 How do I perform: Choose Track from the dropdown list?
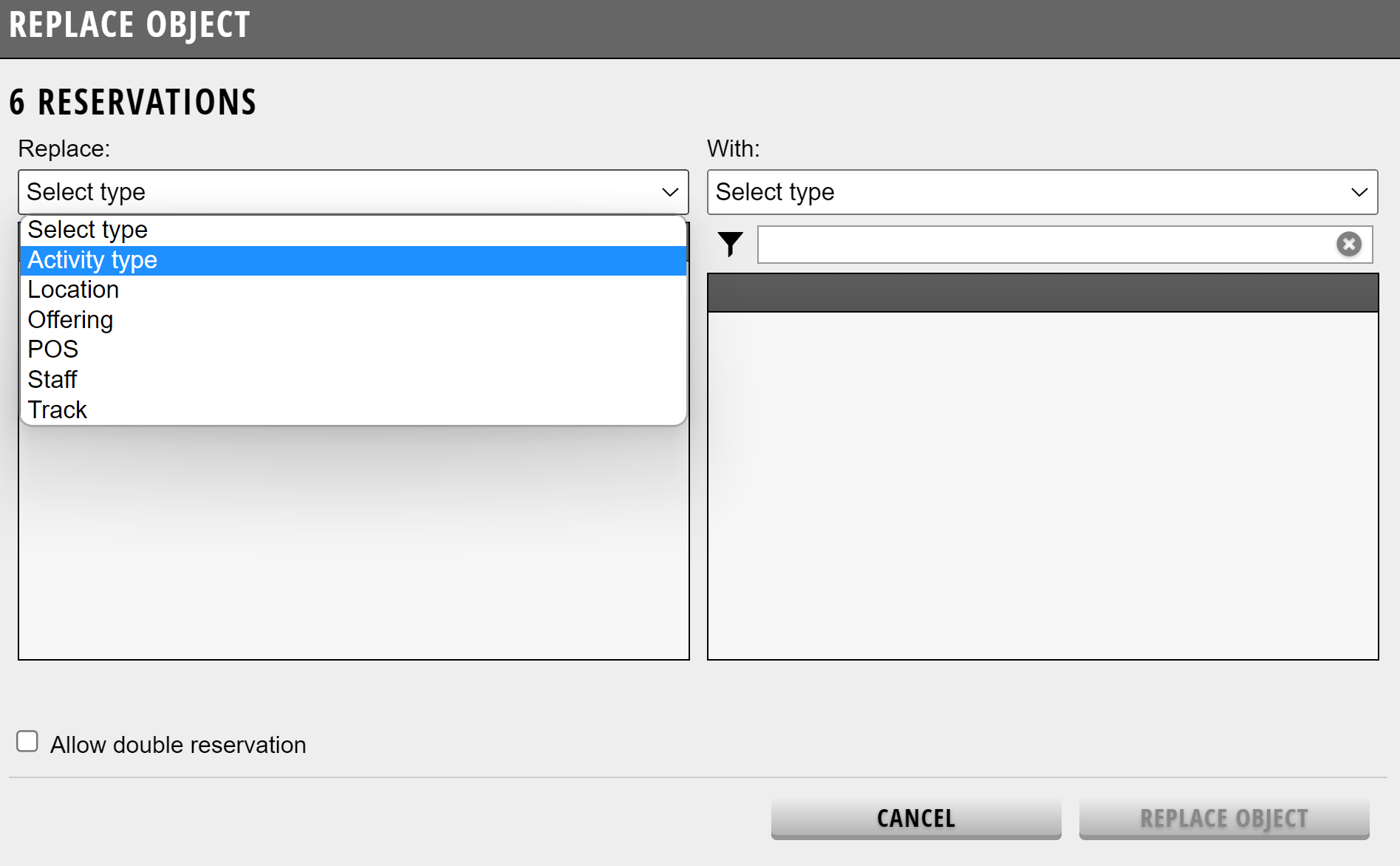pyautogui.click(x=353, y=410)
